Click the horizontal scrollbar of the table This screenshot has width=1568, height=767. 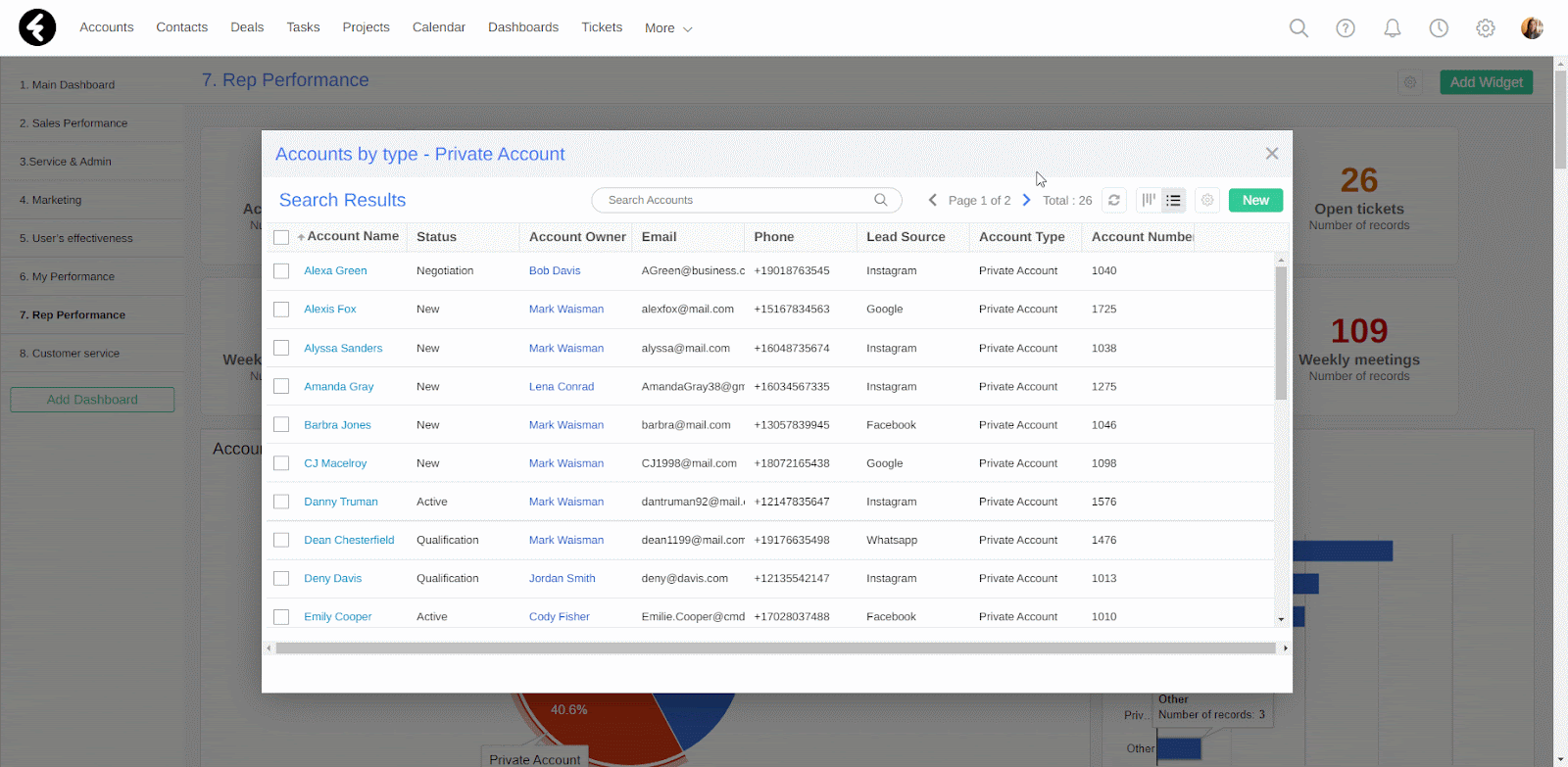775,648
